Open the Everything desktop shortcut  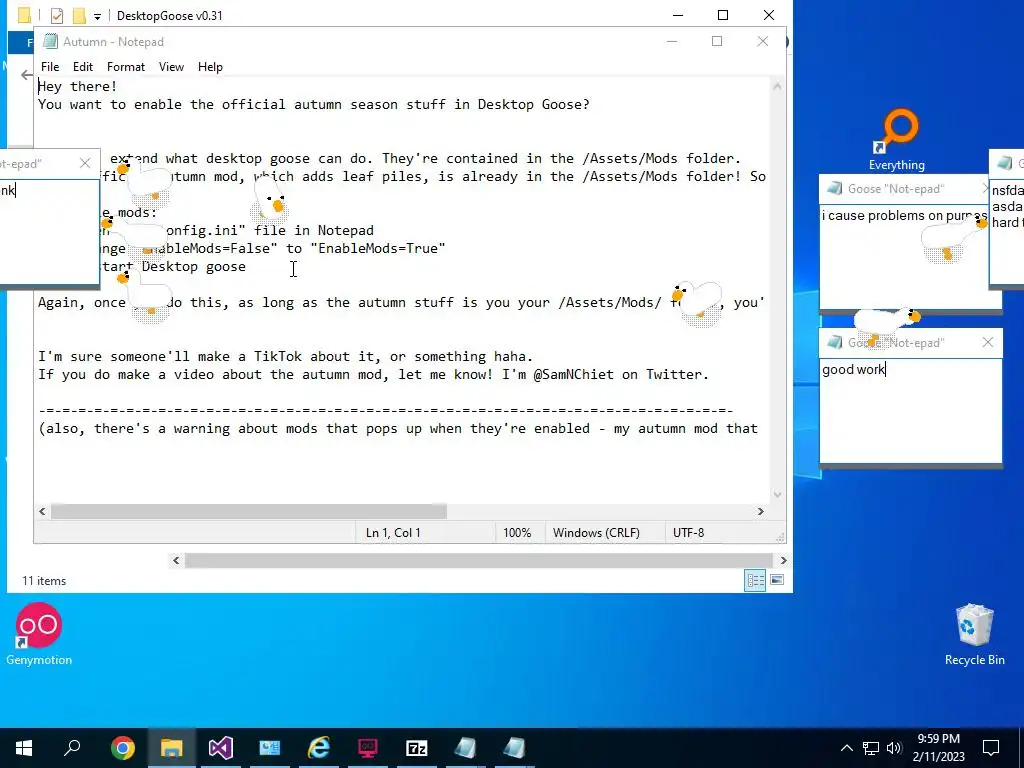coord(897,140)
